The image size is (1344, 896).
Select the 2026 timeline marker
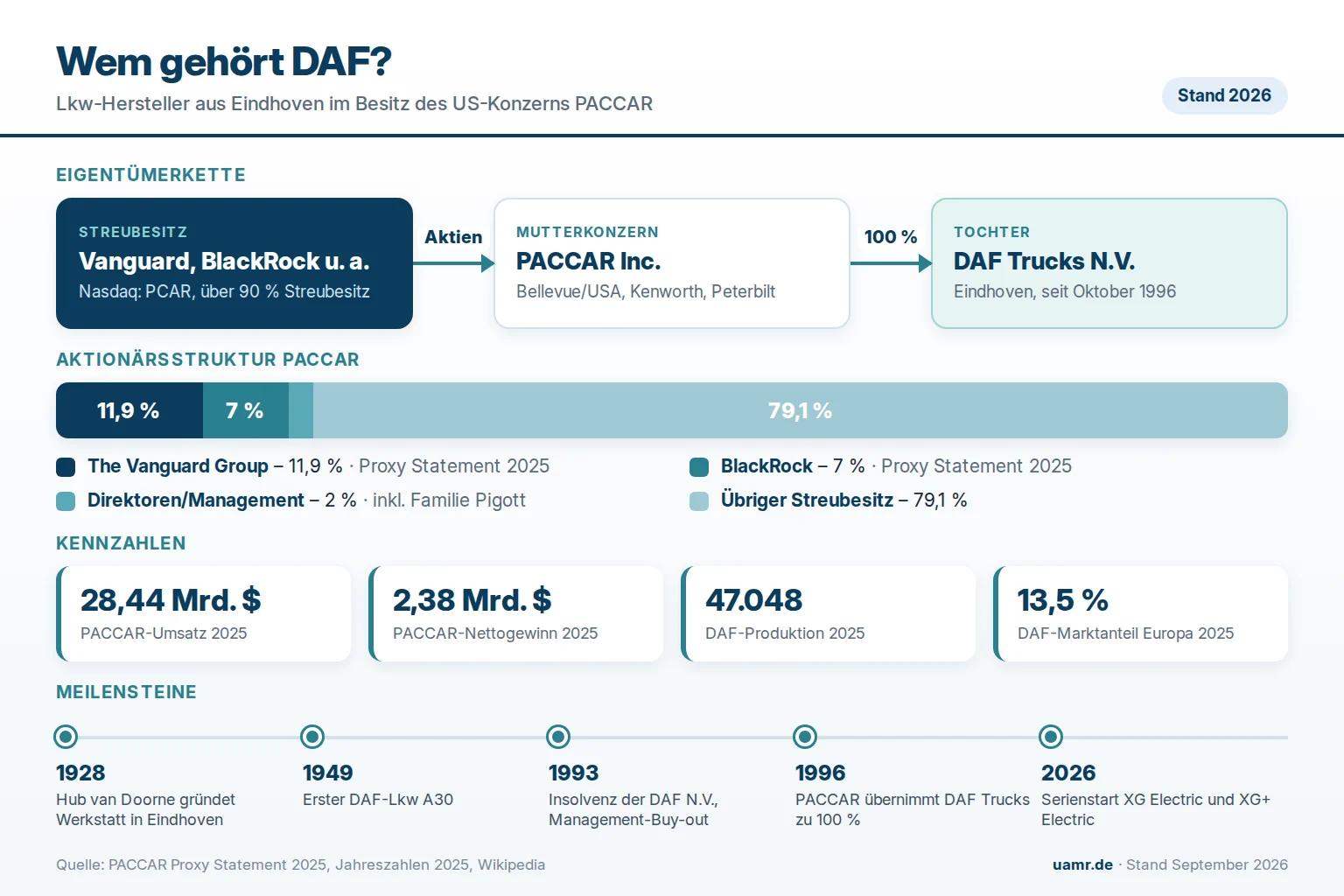click(x=1051, y=737)
